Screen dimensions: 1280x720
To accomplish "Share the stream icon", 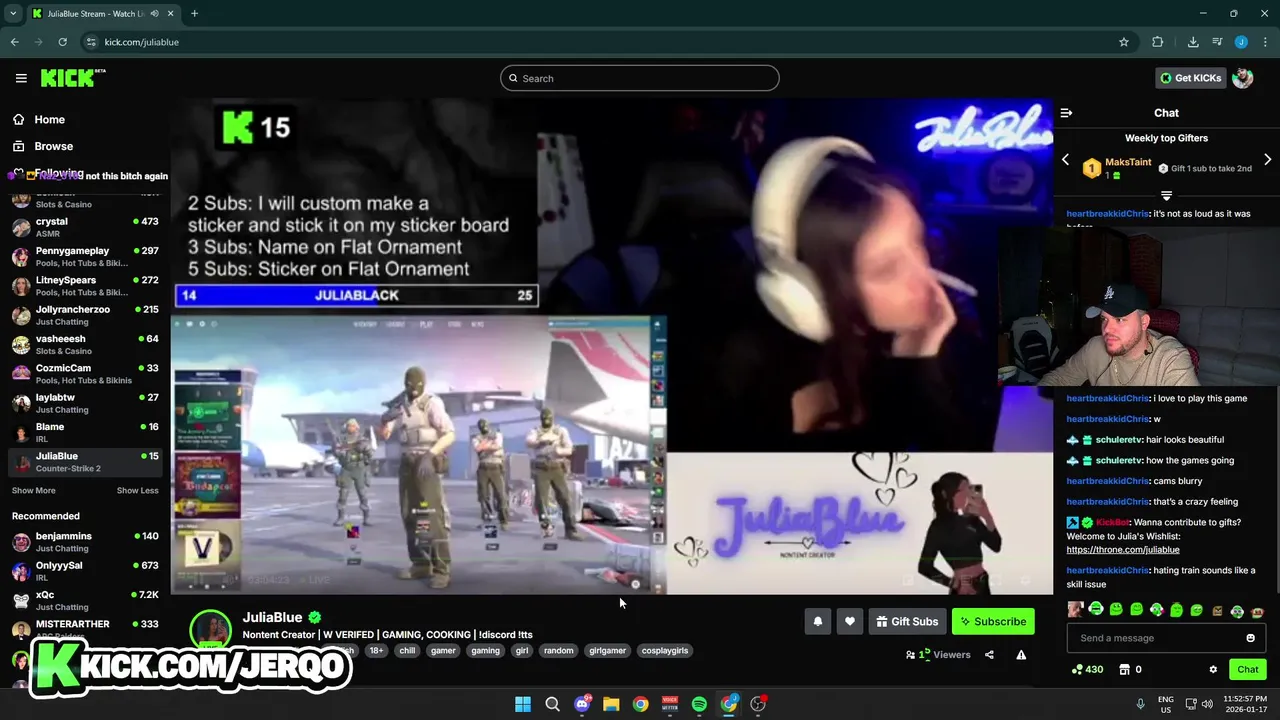I will pyautogui.click(x=989, y=655).
